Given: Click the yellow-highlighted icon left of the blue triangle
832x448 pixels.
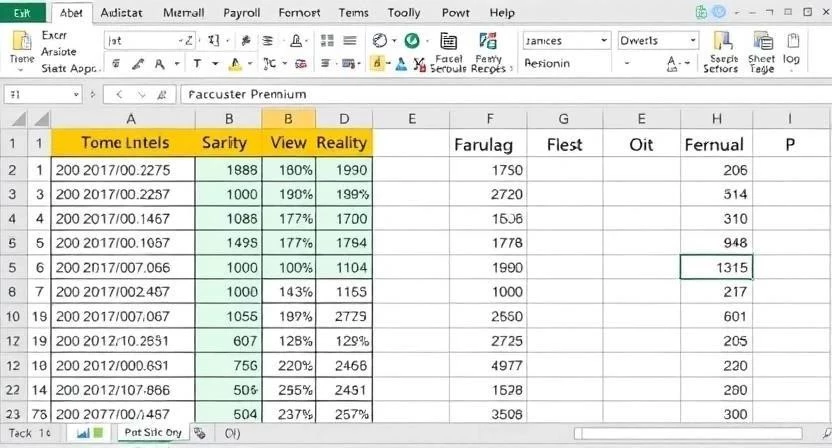Looking at the screenshot, I should click(x=378, y=64).
